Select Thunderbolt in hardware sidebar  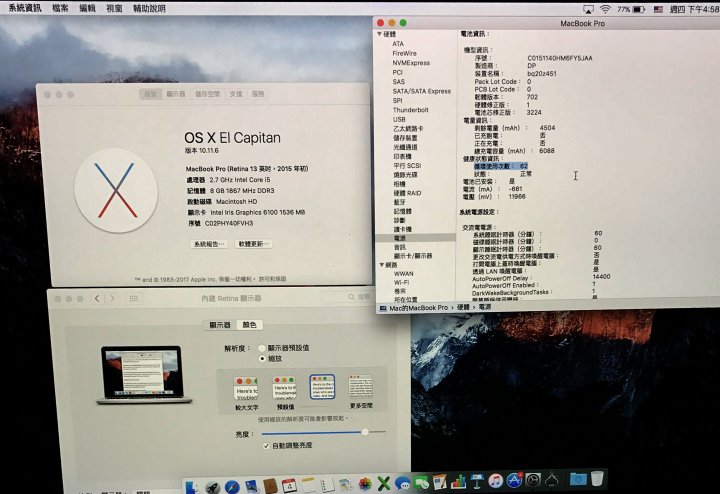pyautogui.click(x=411, y=110)
